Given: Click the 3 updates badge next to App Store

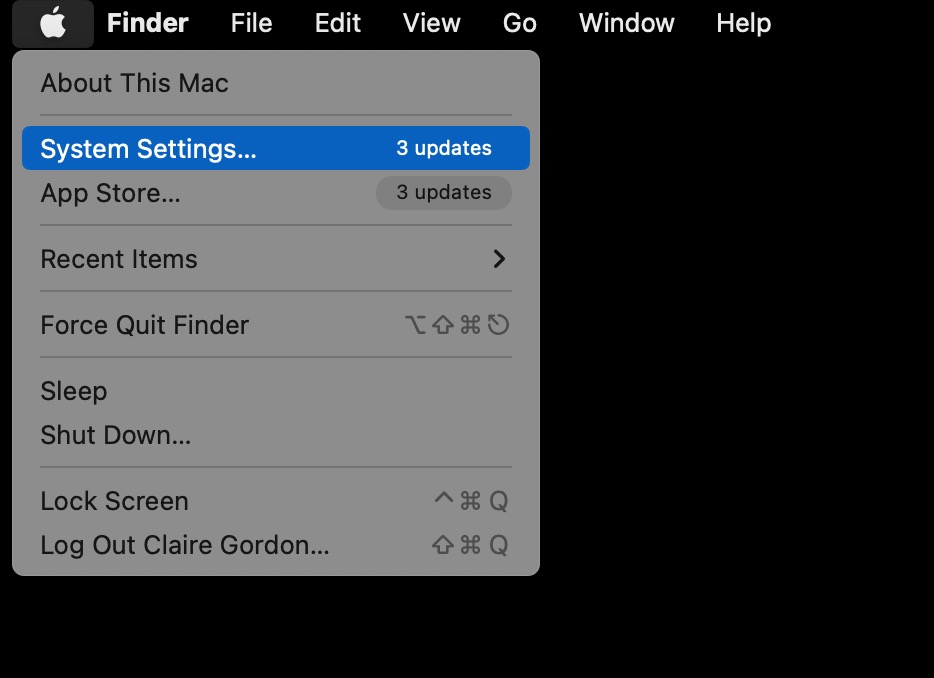Looking at the screenshot, I should tap(443, 193).
